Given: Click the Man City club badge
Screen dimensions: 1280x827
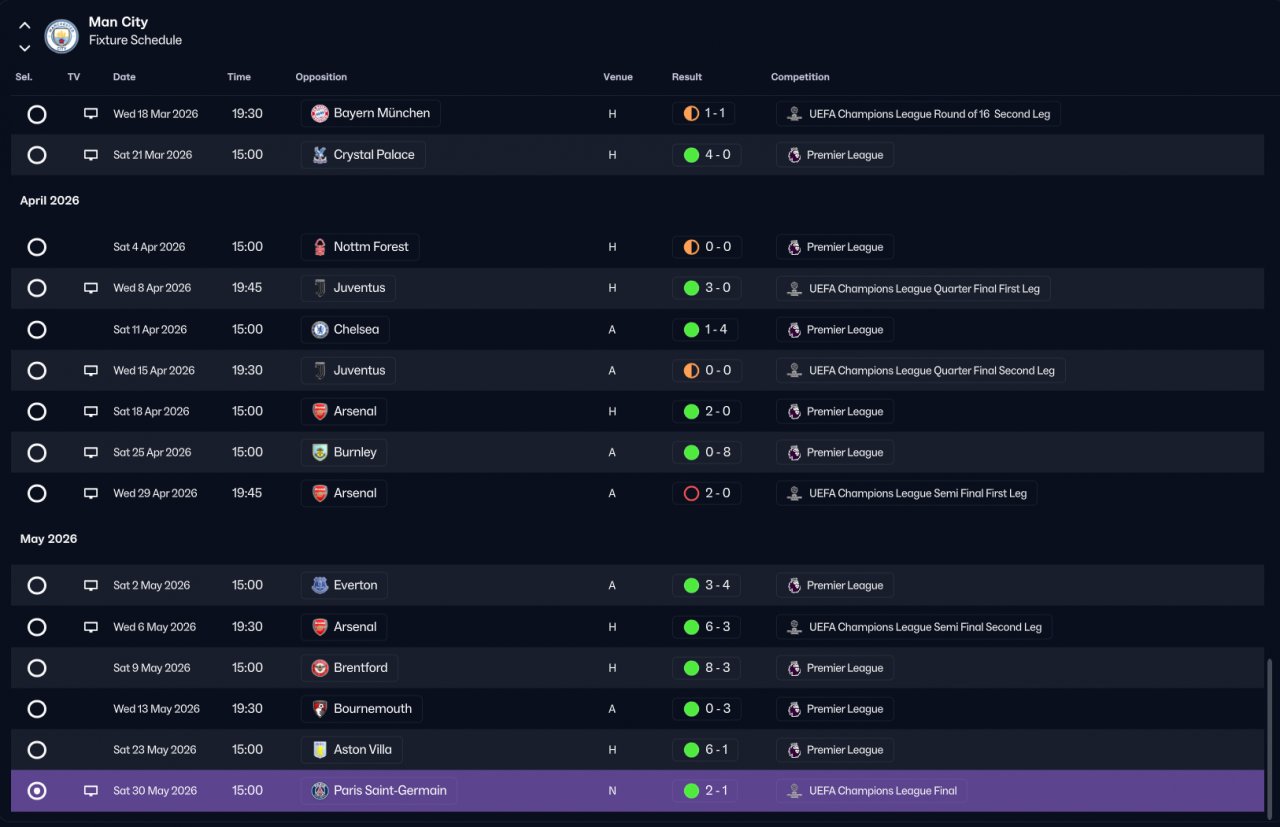Looking at the screenshot, I should tap(62, 37).
